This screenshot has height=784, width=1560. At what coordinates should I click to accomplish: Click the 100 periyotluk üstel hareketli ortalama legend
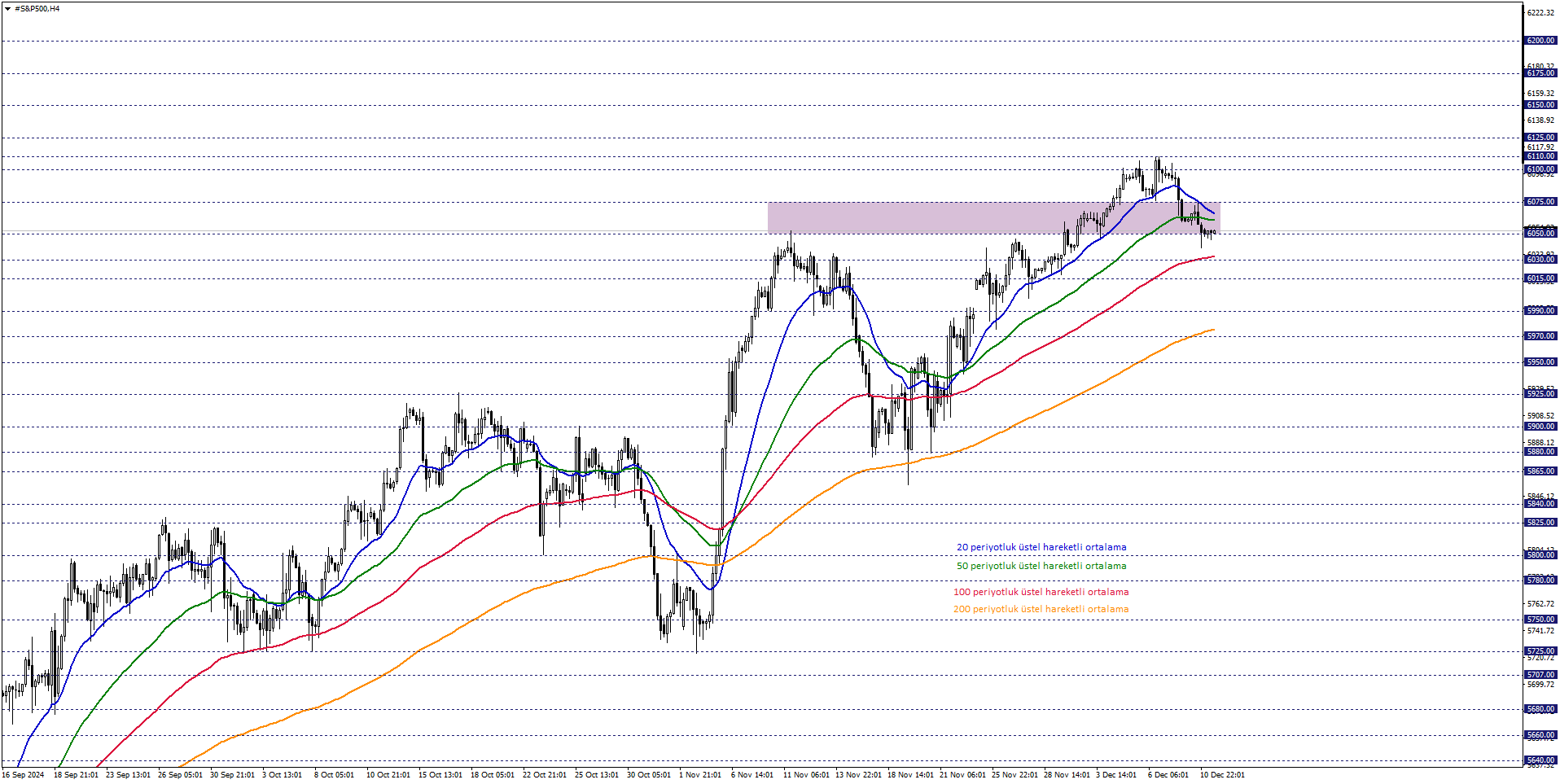point(1041,592)
